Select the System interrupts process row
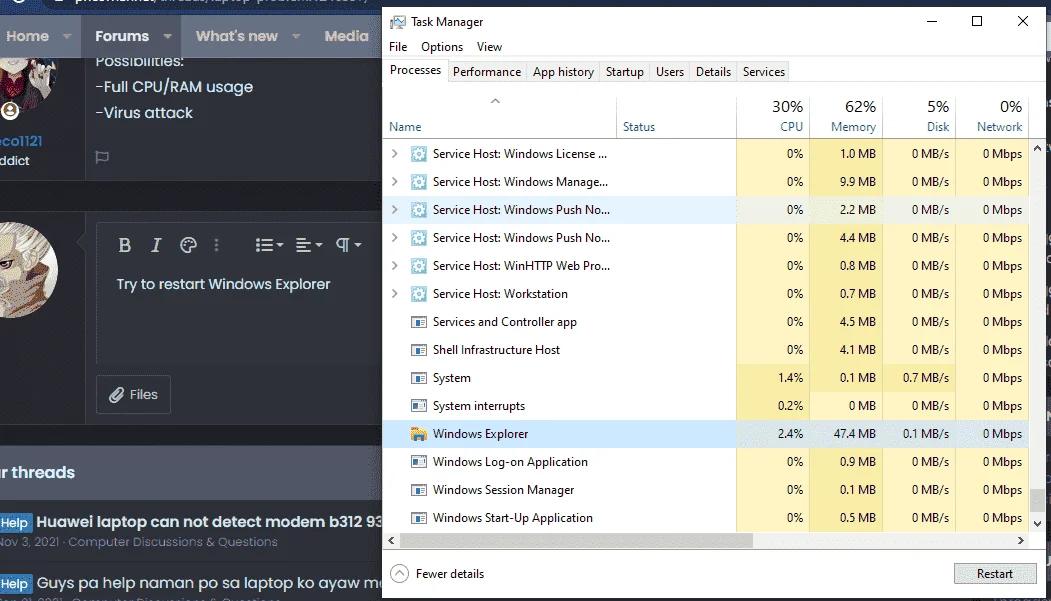Screen dimensions: 1051x601 point(705,406)
